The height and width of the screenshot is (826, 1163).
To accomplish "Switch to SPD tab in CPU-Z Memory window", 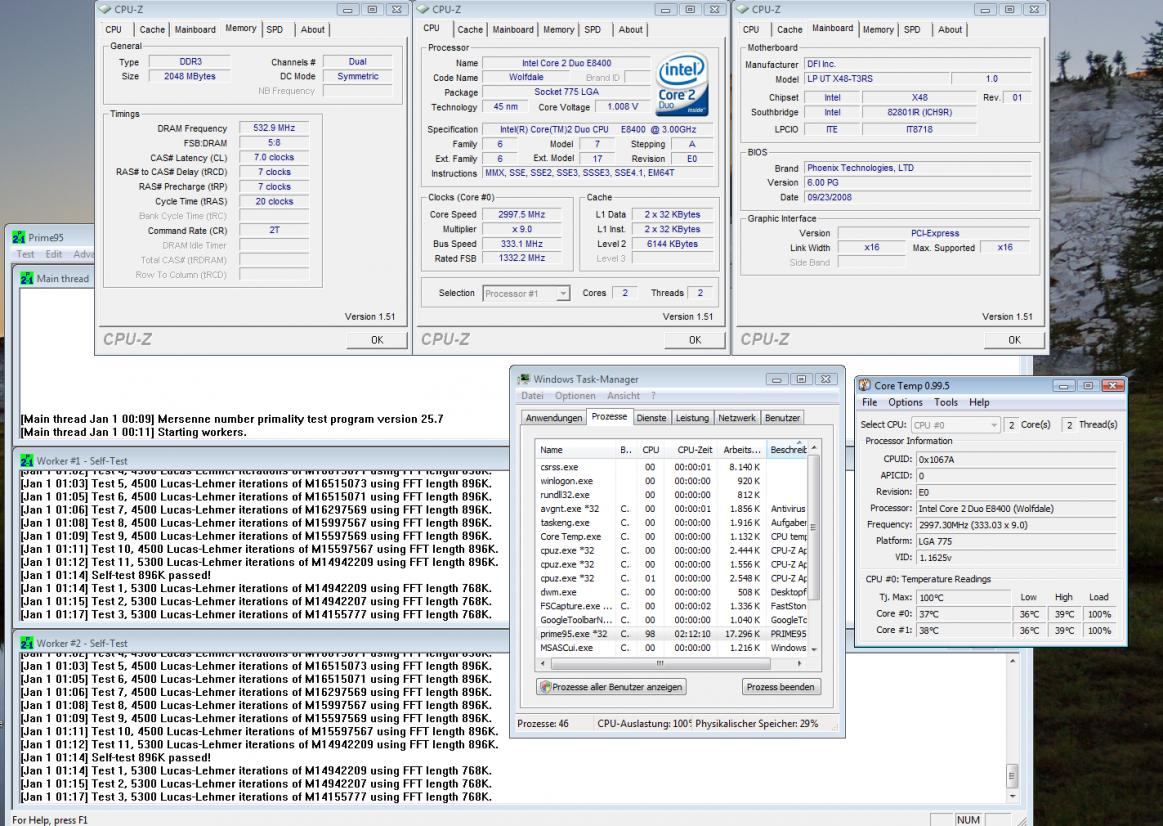I will pos(274,30).
